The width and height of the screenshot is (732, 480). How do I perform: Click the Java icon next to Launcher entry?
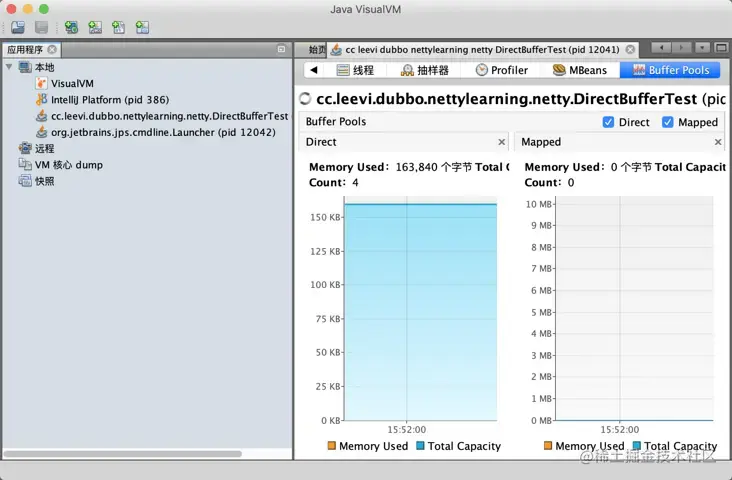[x=42, y=132]
